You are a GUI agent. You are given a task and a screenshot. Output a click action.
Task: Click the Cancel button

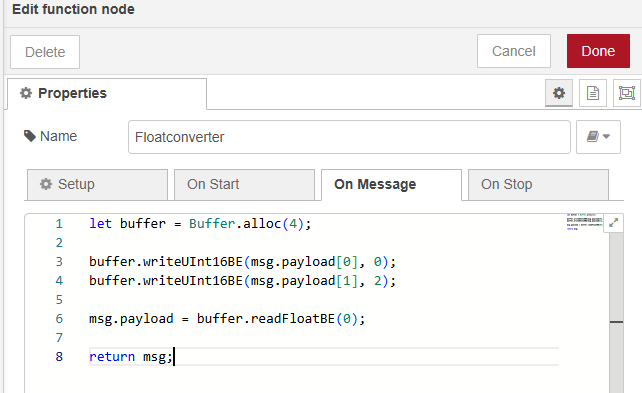(x=514, y=51)
